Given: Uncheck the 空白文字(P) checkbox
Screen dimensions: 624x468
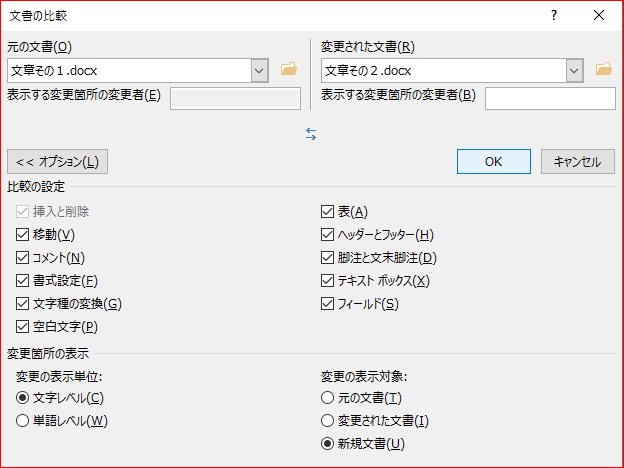Looking at the screenshot, I should click(22, 327).
